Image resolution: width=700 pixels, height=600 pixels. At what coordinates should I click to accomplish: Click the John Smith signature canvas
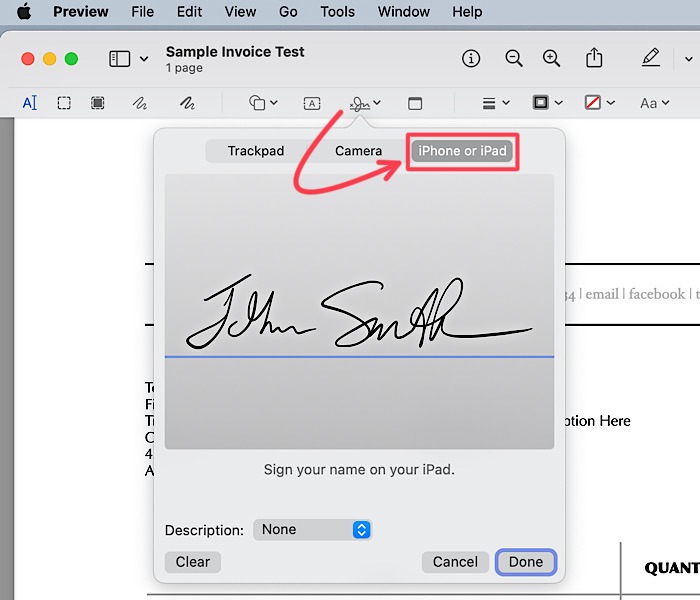click(359, 311)
